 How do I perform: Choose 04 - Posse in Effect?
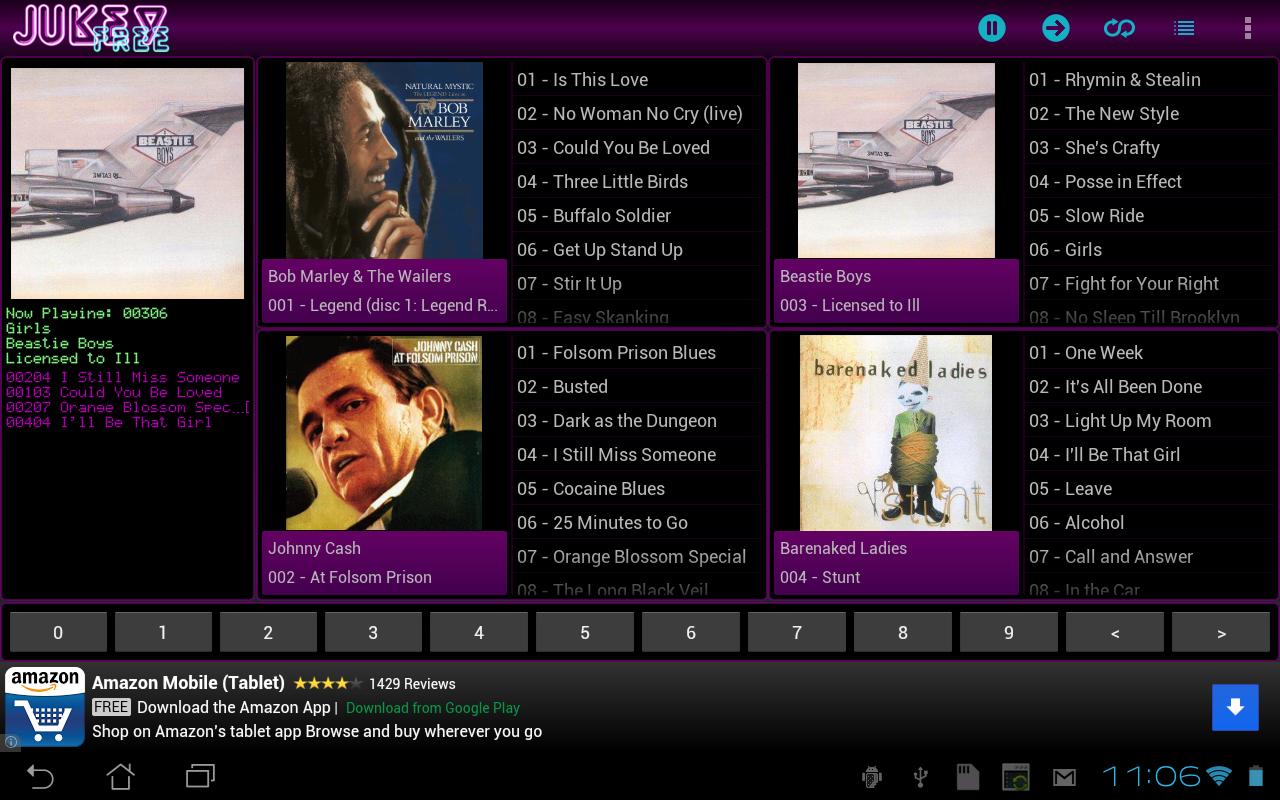click(1150, 182)
